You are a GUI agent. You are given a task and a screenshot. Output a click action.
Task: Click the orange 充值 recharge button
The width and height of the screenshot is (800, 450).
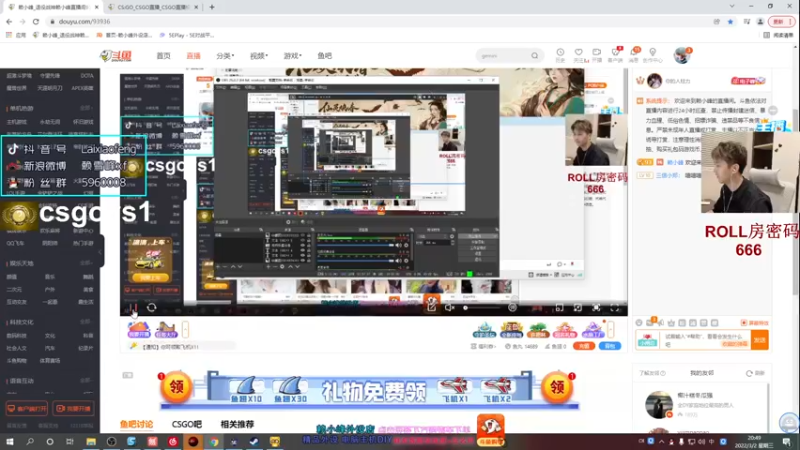[584, 346]
